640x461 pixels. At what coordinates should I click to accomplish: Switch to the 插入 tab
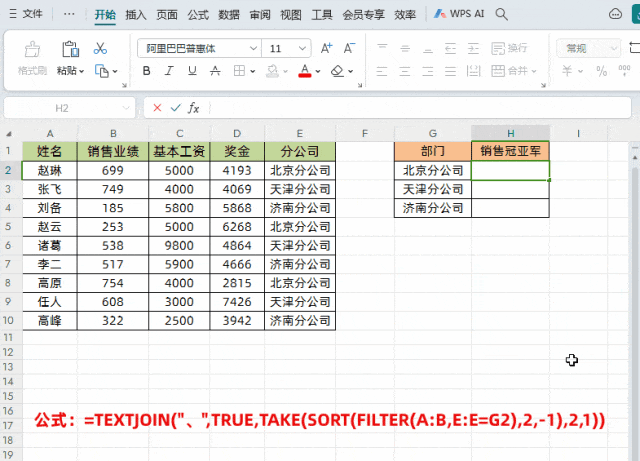click(136, 15)
